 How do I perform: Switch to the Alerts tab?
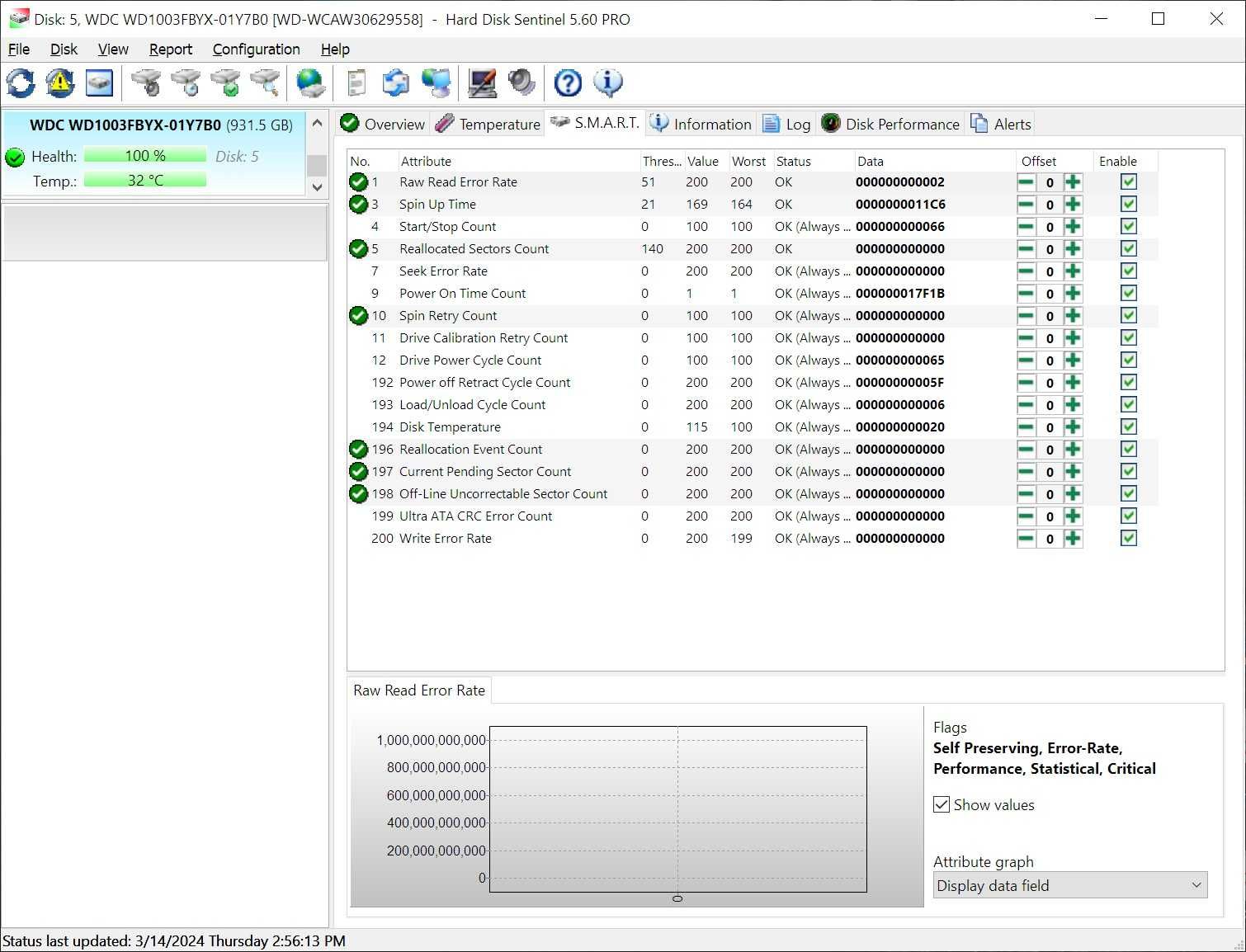pyautogui.click(x=1001, y=124)
